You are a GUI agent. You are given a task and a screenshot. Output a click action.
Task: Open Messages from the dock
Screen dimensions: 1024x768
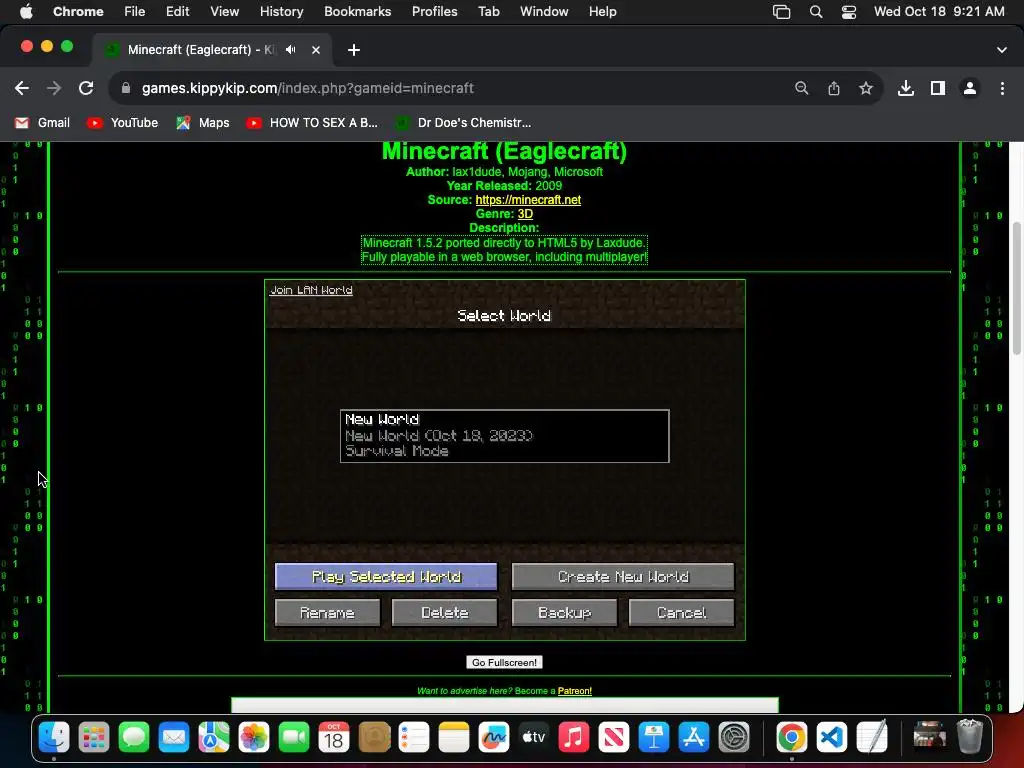134,738
